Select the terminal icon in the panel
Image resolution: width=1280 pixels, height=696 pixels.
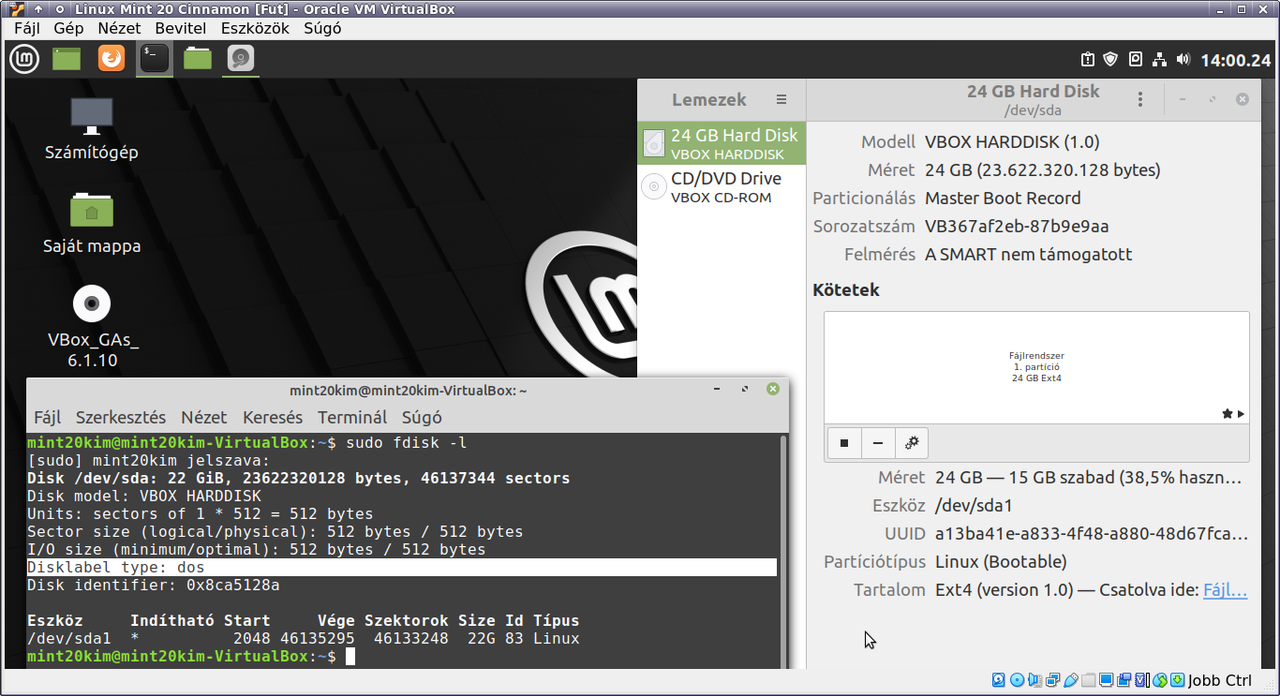(x=154, y=59)
